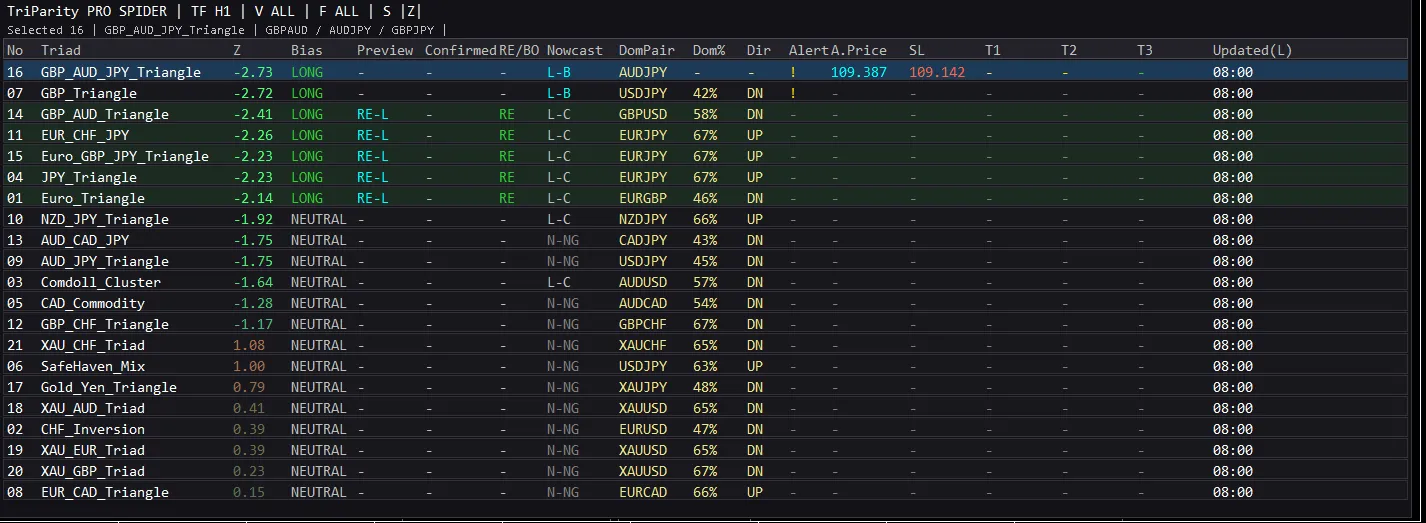
Task: Click the GBPUSD dominant pair cell
Action: click(x=643, y=114)
